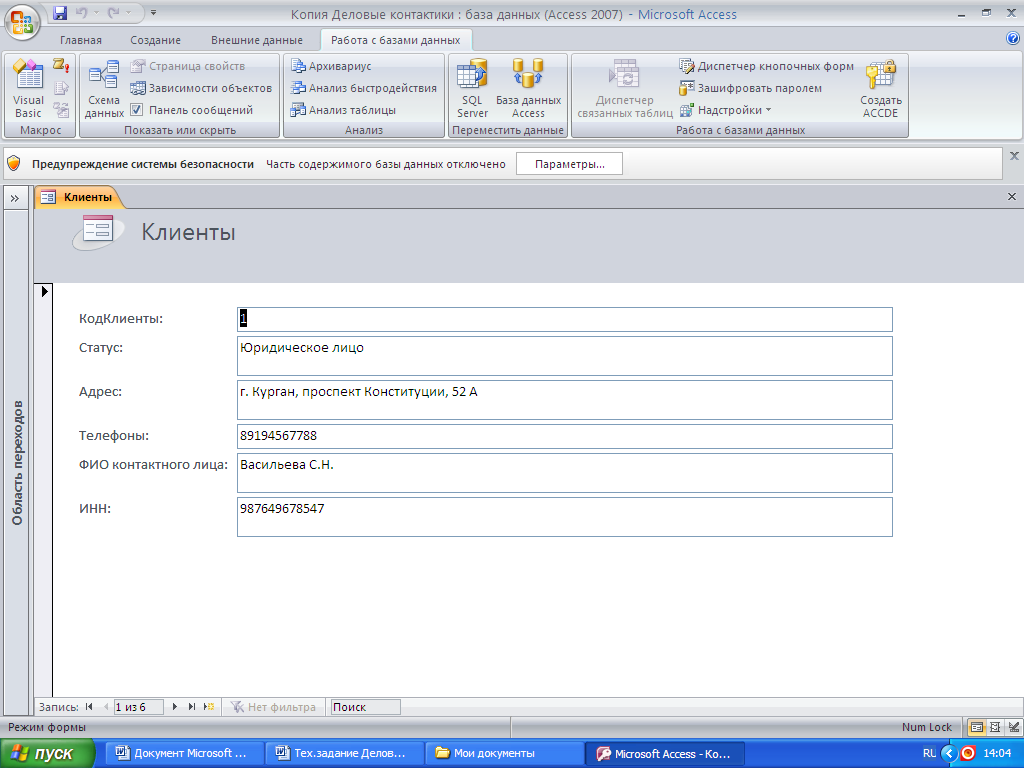
Task: Click the Поиск search box
Action: point(365,707)
